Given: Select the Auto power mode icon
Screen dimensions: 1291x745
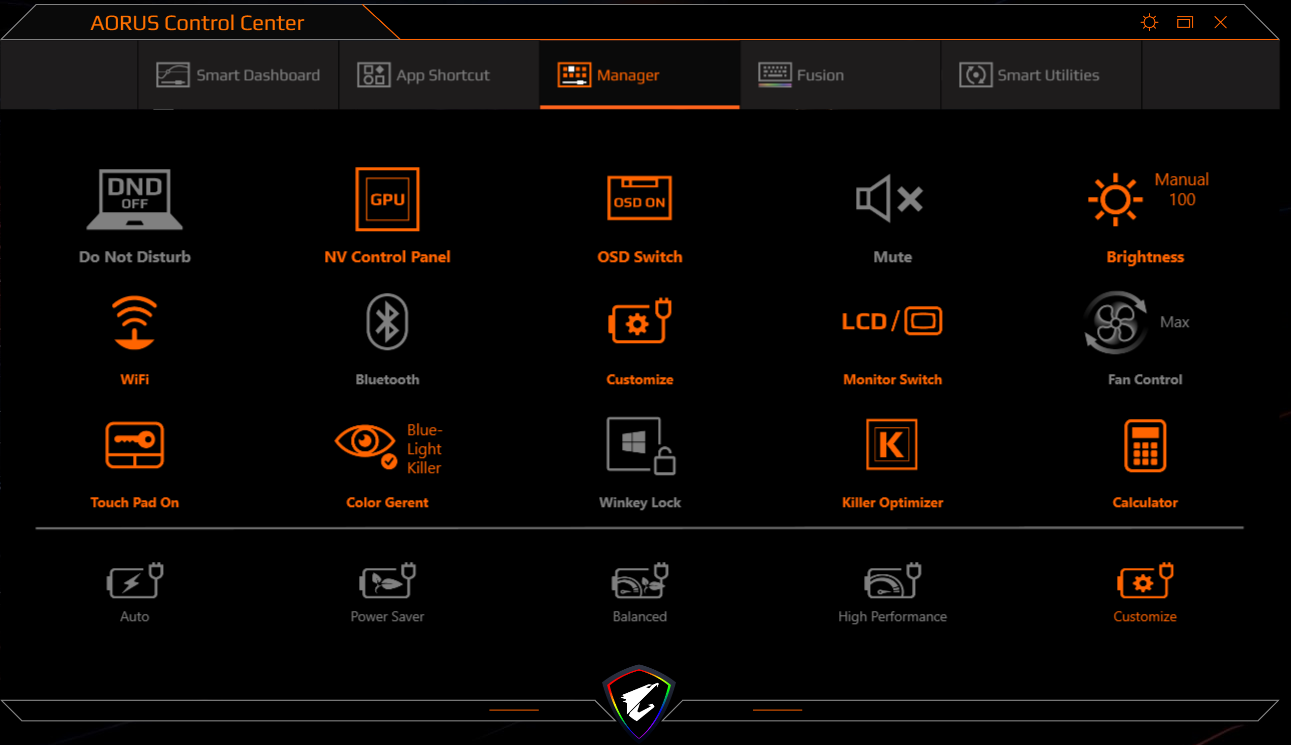Looking at the screenshot, I should coord(135,580).
